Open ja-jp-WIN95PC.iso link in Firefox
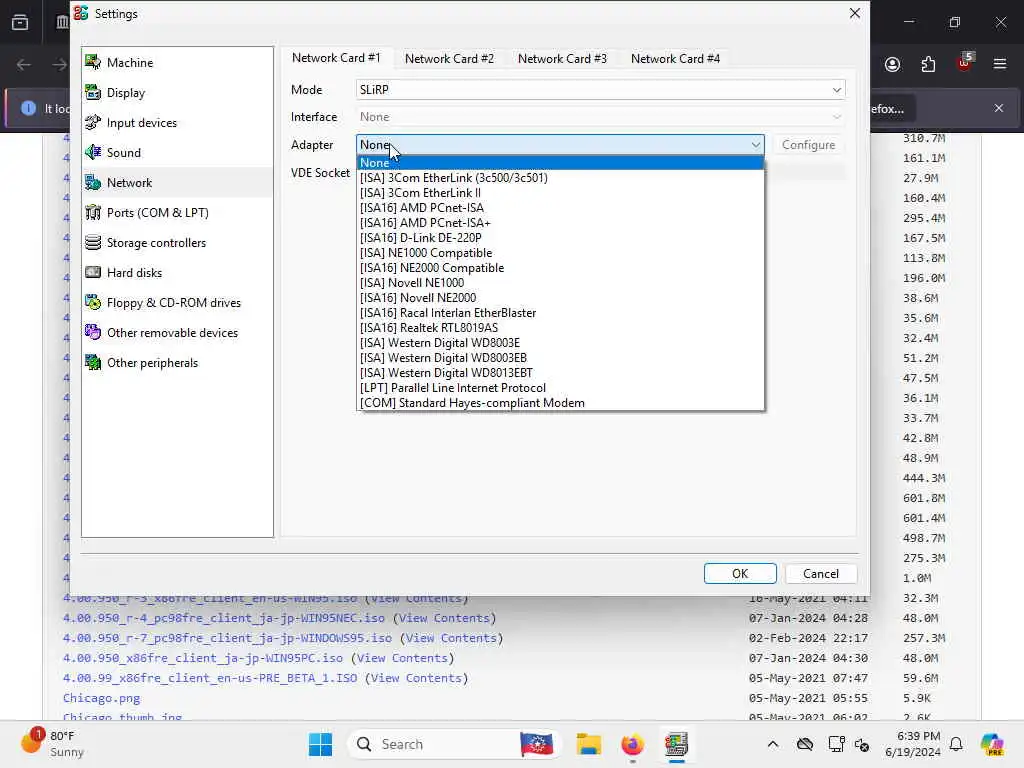1024x768 pixels. (202, 658)
